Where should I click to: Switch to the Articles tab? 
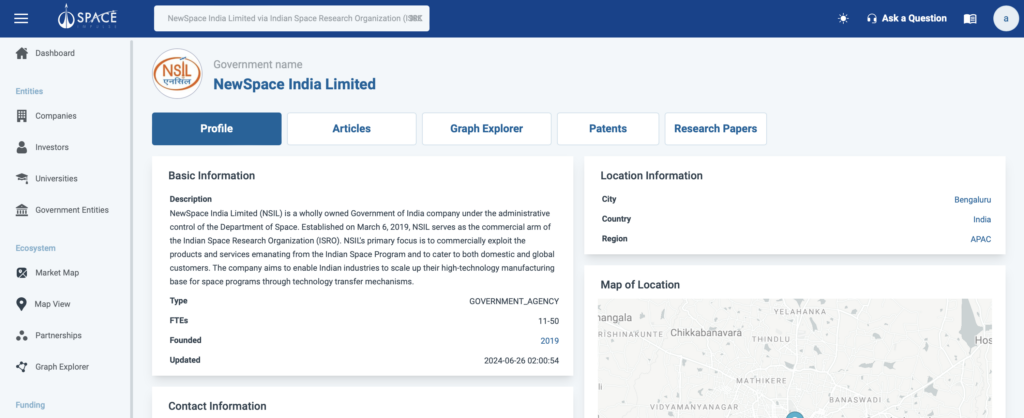pyautogui.click(x=351, y=129)
